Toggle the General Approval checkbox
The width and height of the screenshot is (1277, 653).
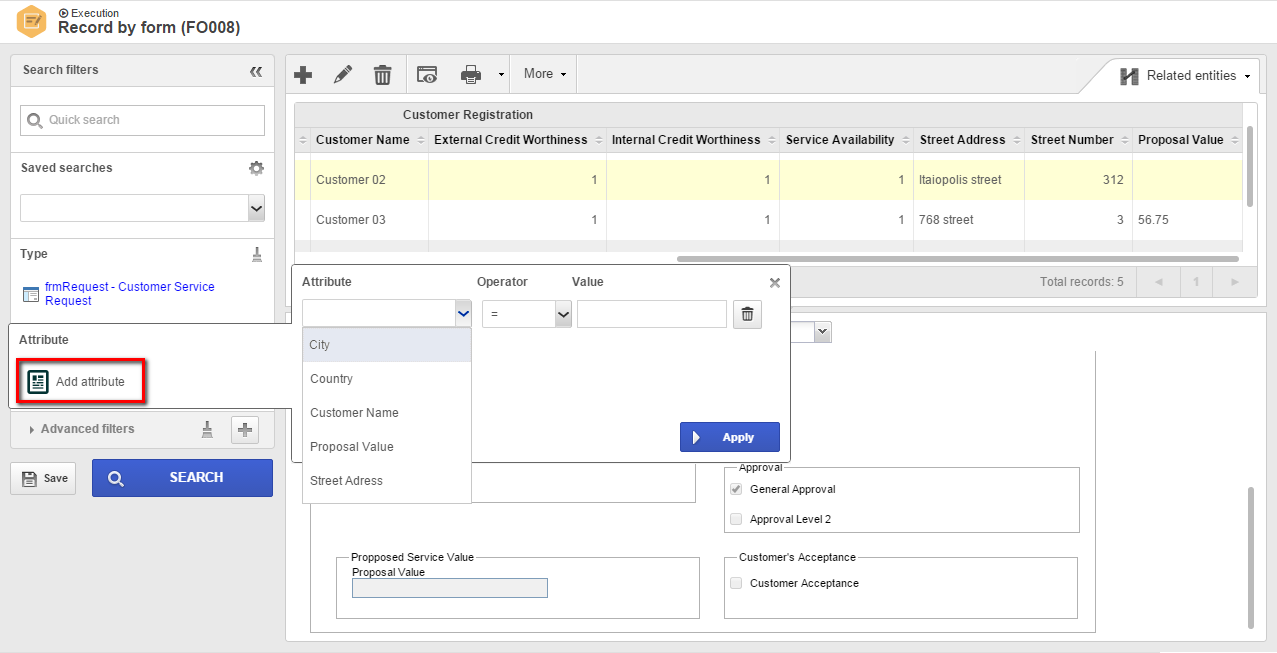[736, 489]
